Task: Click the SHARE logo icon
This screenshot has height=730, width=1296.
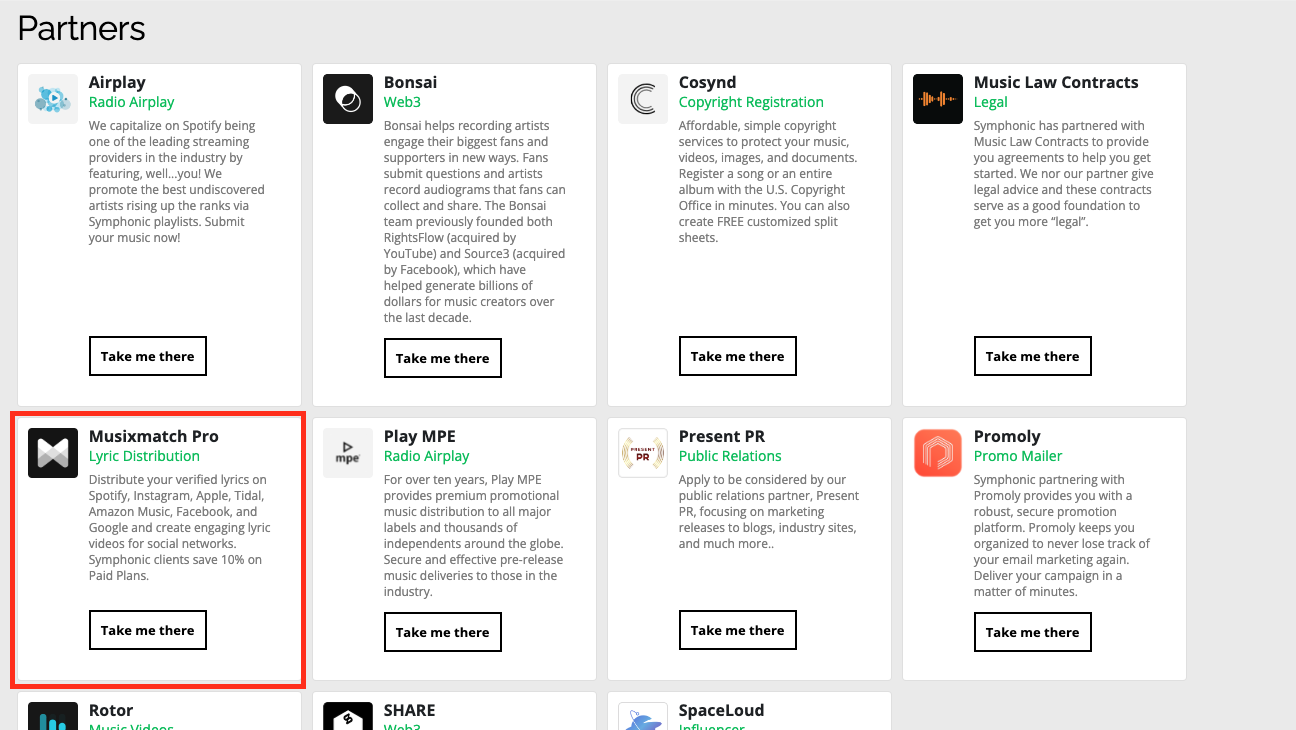Action: [348, 716]
